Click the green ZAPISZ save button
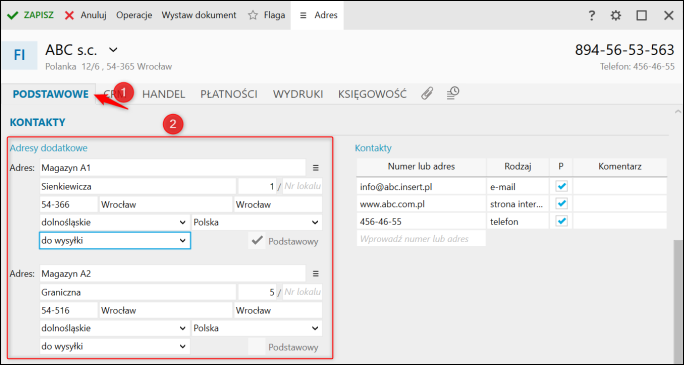 click(x=30, y=15)
